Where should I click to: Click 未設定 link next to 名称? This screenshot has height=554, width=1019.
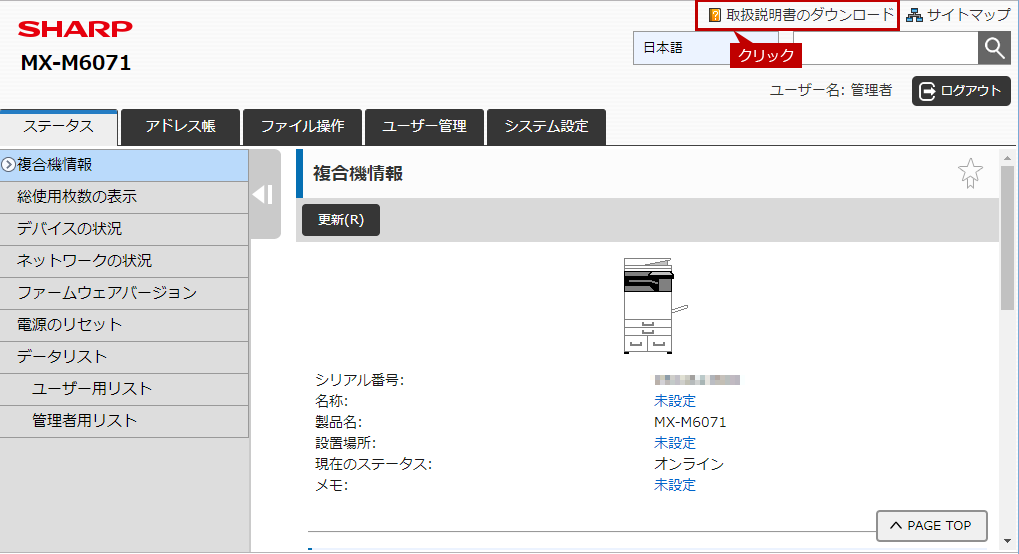[x=675, y=401]
